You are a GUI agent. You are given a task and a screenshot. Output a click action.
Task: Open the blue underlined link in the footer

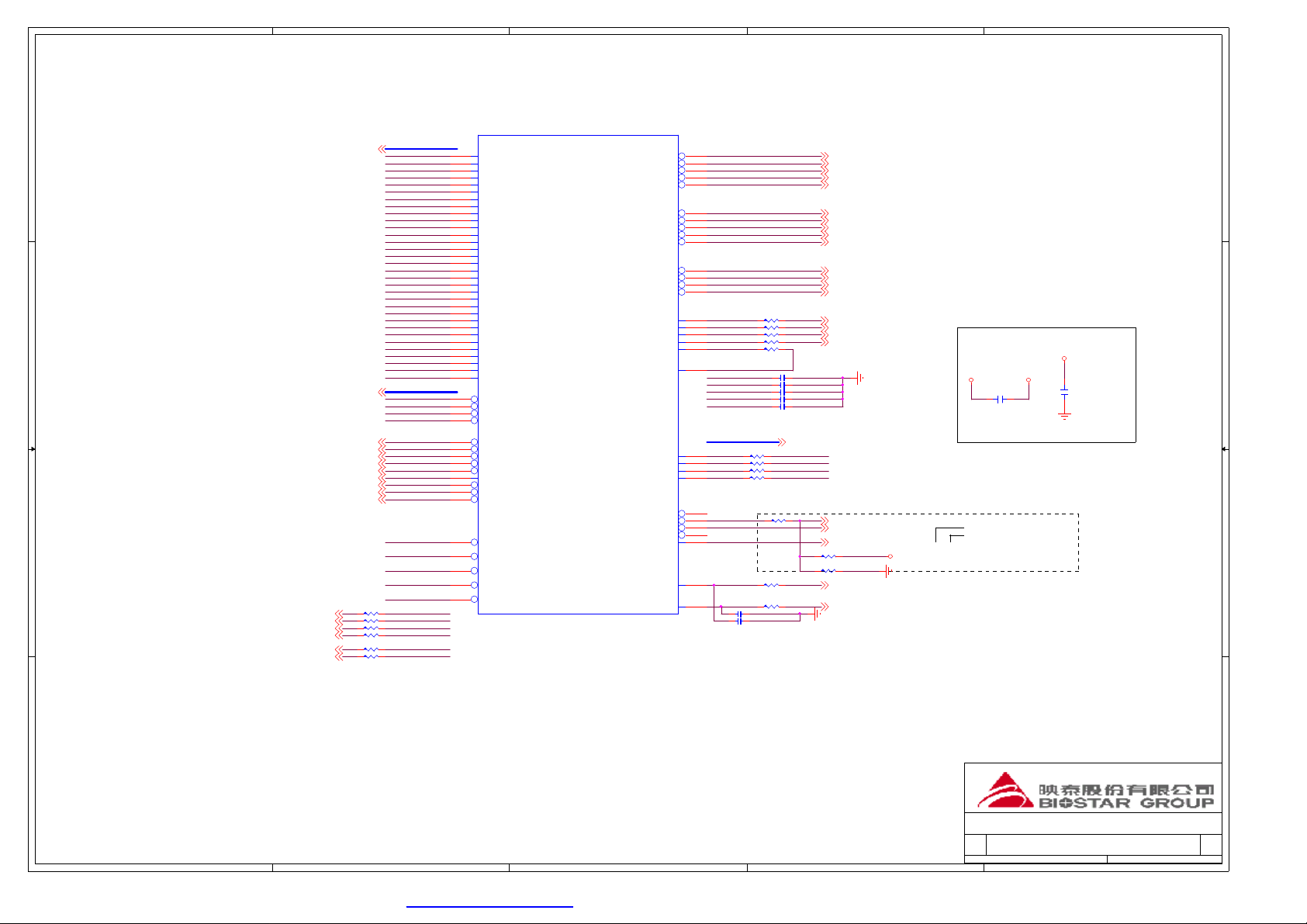[489, 905]
